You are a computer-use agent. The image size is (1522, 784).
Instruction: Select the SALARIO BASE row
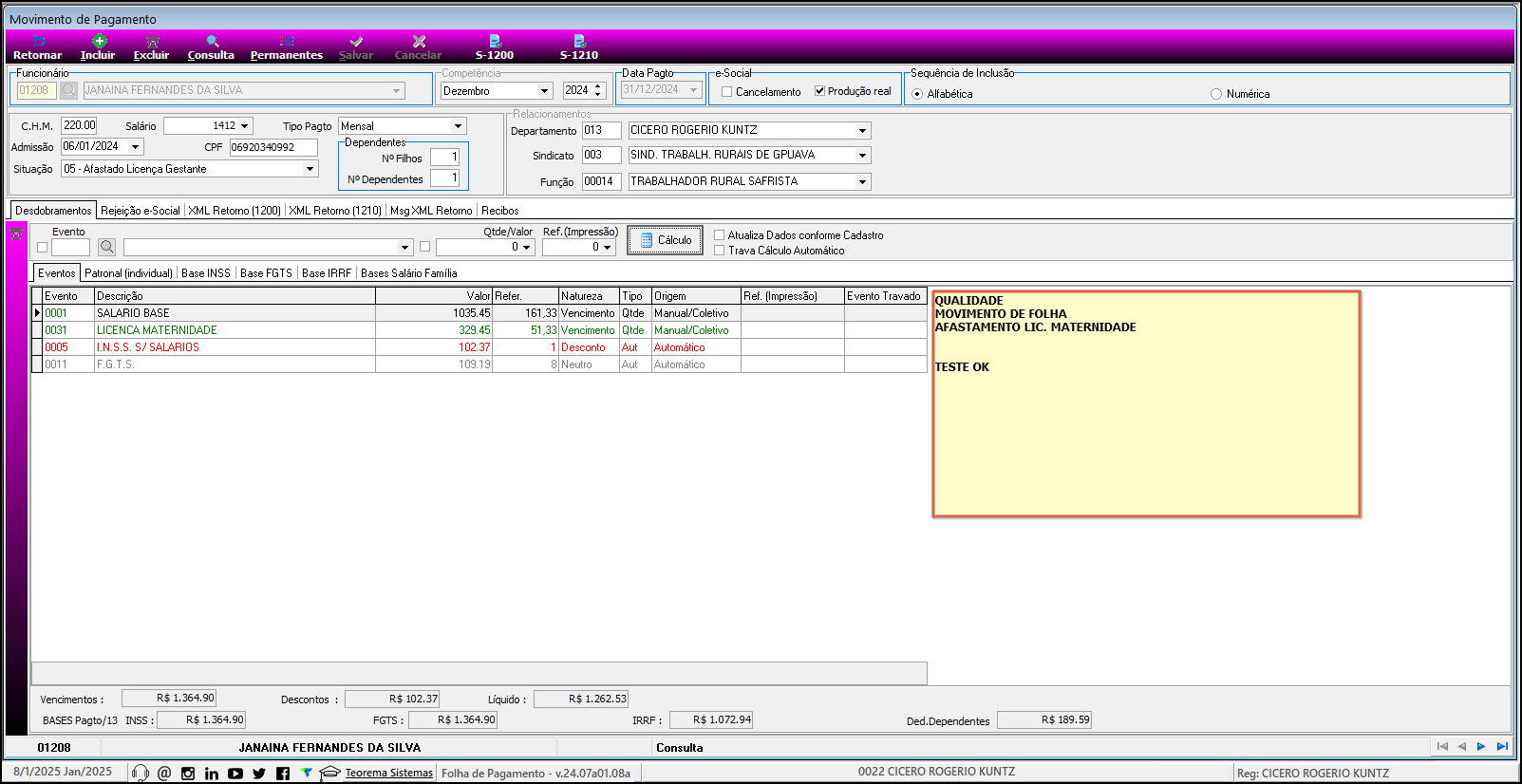(x=479, y=313)
